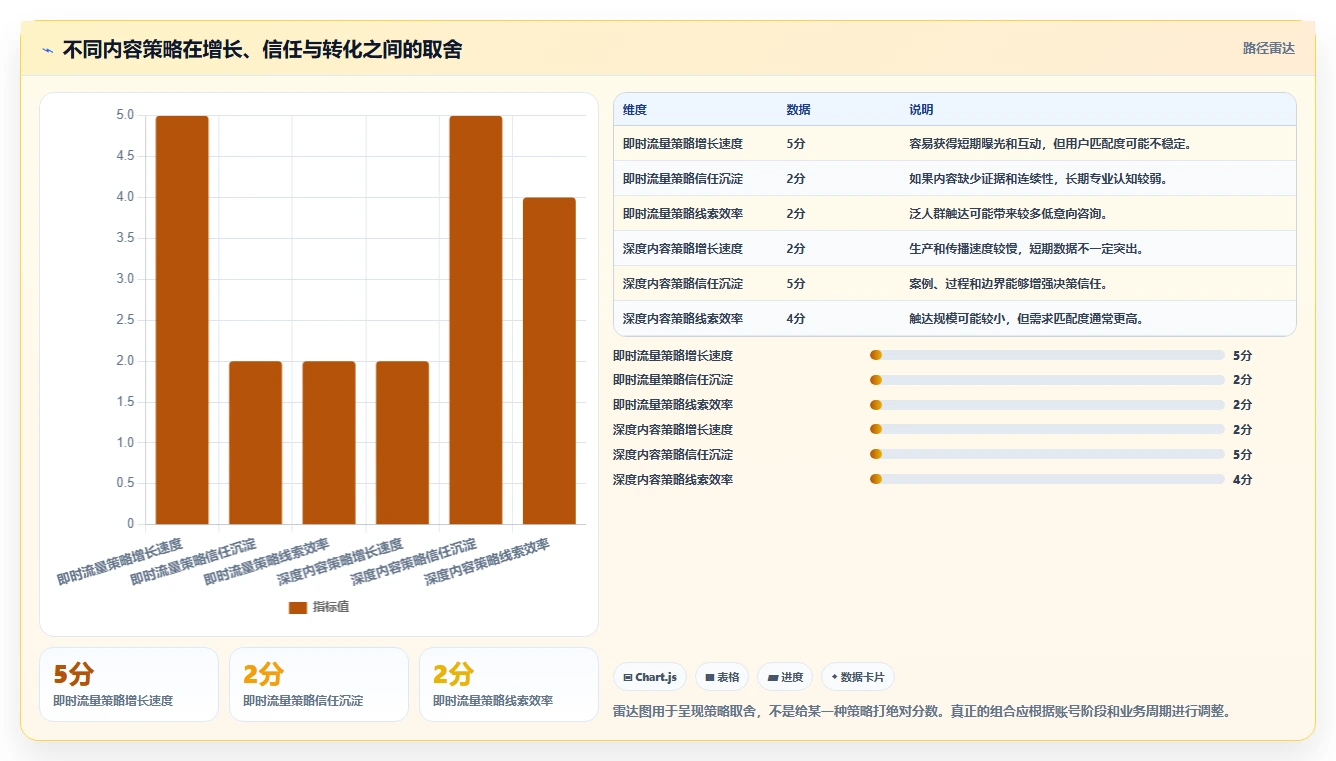Click table cell 深度内容策略信任沉淀
The image size is (1336, 761).
click(683, 284)
